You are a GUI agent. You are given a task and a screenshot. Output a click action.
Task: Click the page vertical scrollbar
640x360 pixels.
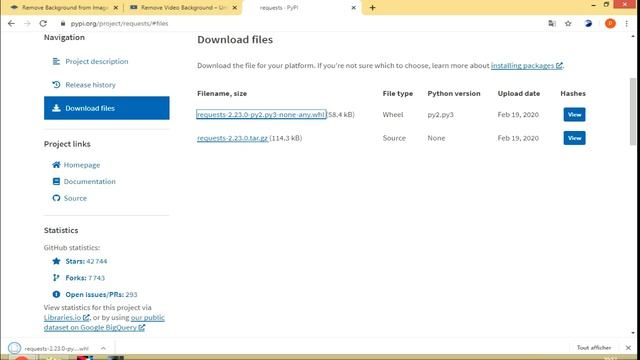[633, 111]
